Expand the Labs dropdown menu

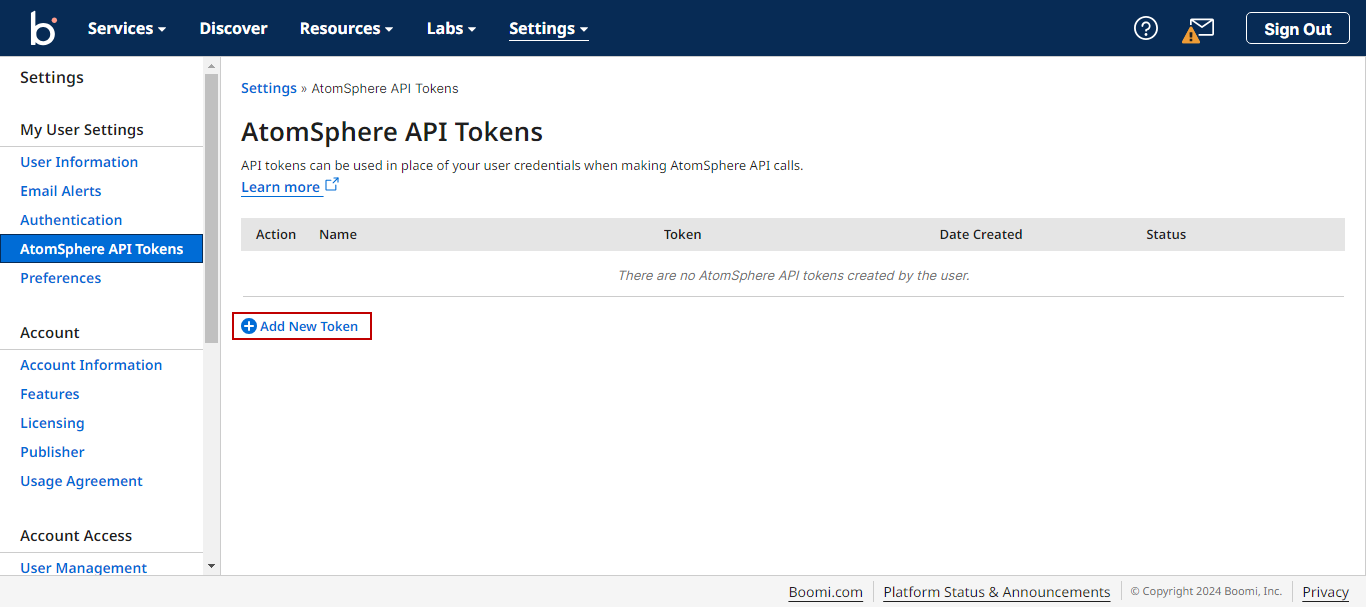coord(451,28)
